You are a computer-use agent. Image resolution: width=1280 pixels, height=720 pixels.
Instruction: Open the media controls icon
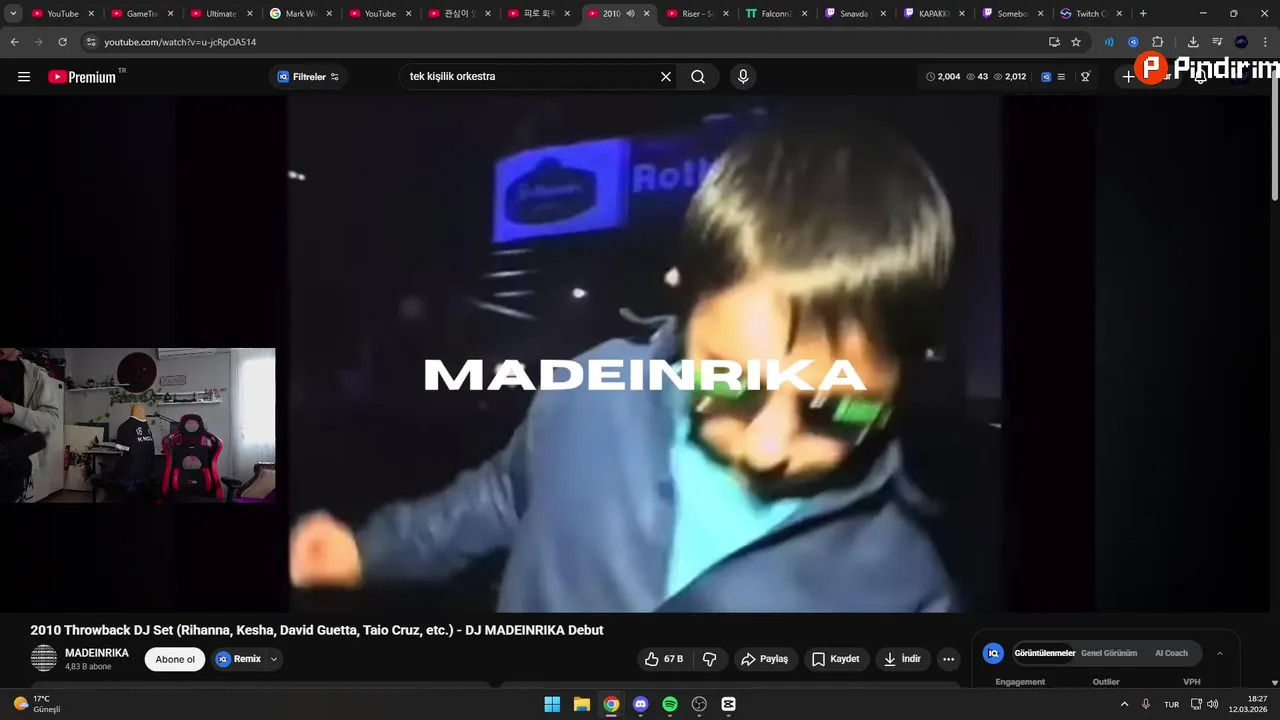pyautogui.click(x=1217, y=42)
